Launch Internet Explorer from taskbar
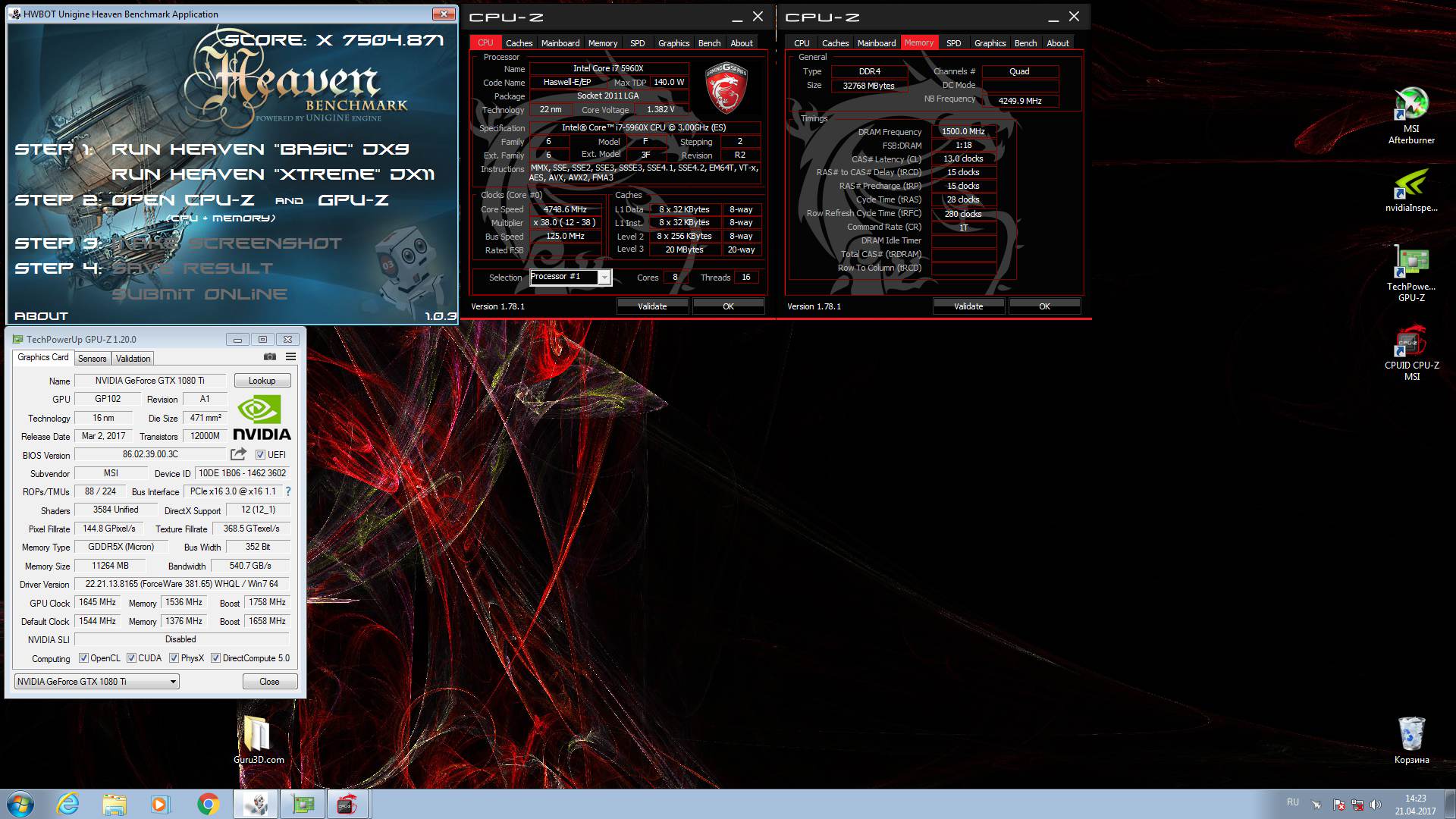Image resolution: width=1456 pixels, height=819 pixels. coord(67,804)
